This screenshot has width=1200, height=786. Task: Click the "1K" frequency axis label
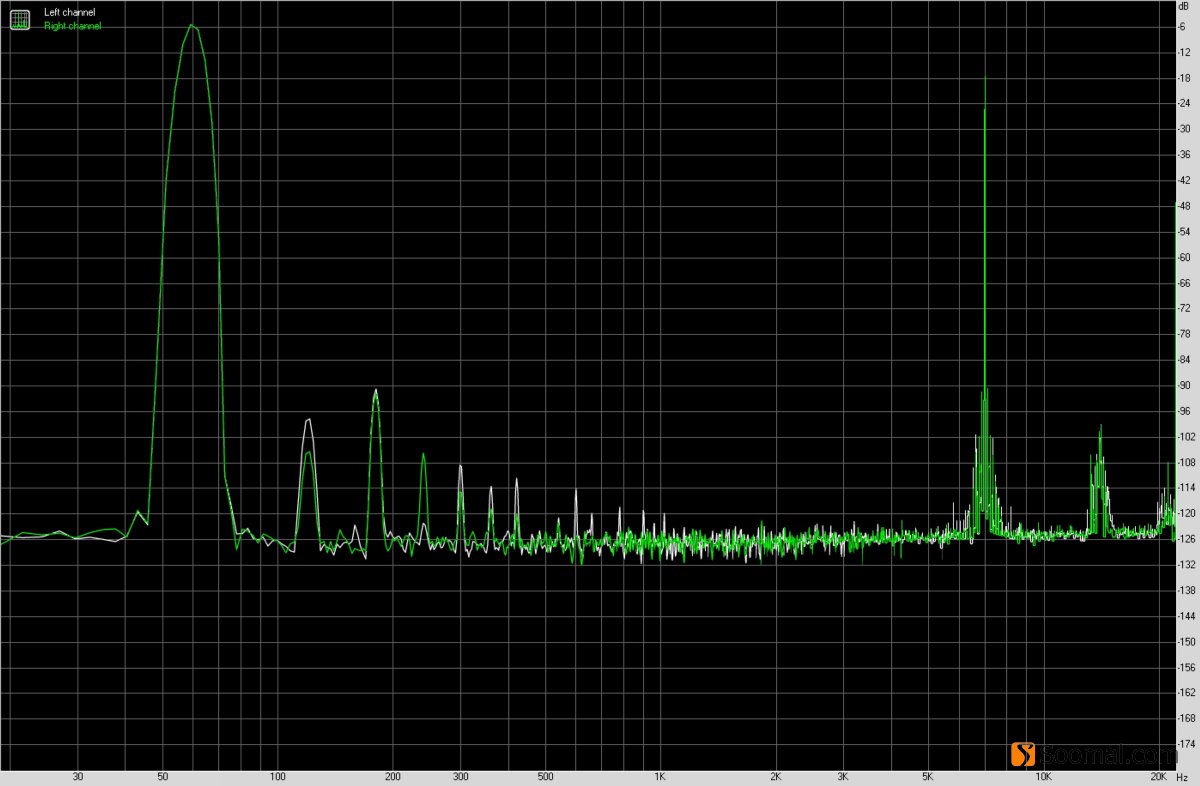click(x=660, y=777)
